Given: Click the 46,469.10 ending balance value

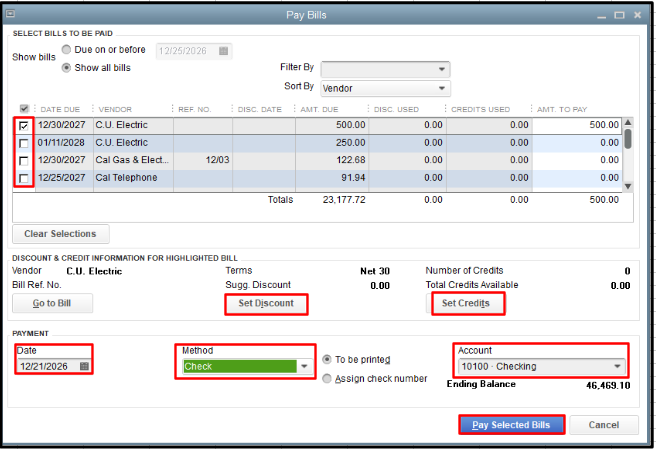Looking at the screenshot, I should pos(608,385).
